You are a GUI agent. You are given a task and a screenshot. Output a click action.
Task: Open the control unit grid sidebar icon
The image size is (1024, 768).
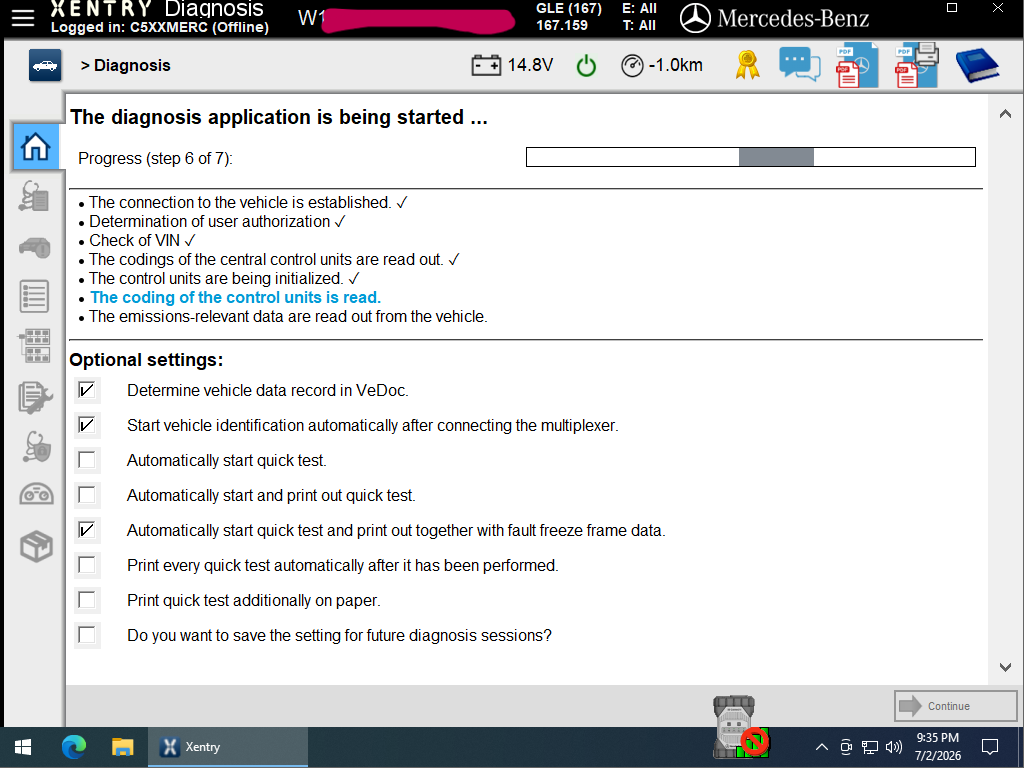35,346
